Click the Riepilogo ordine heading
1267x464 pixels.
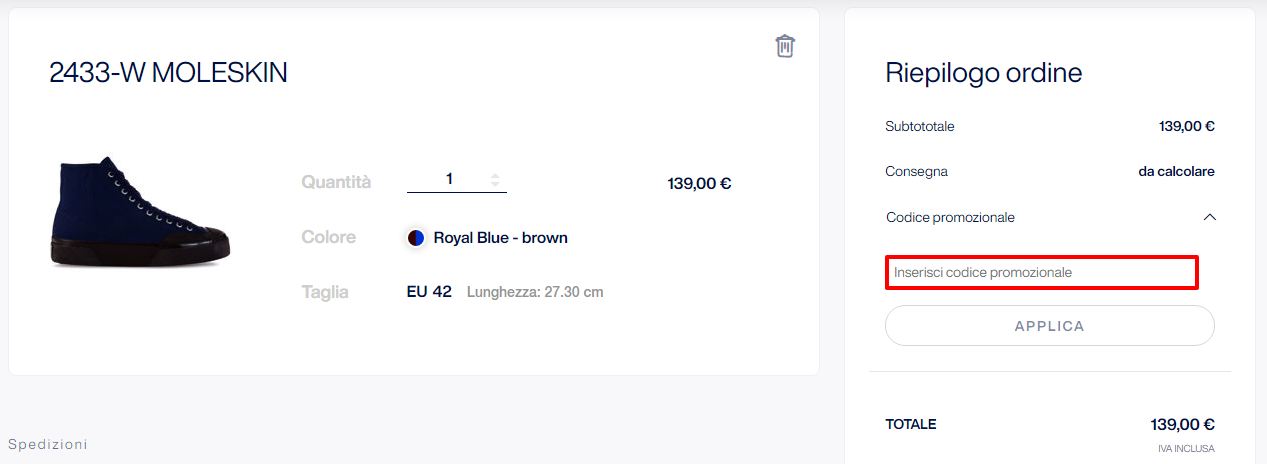984,73
